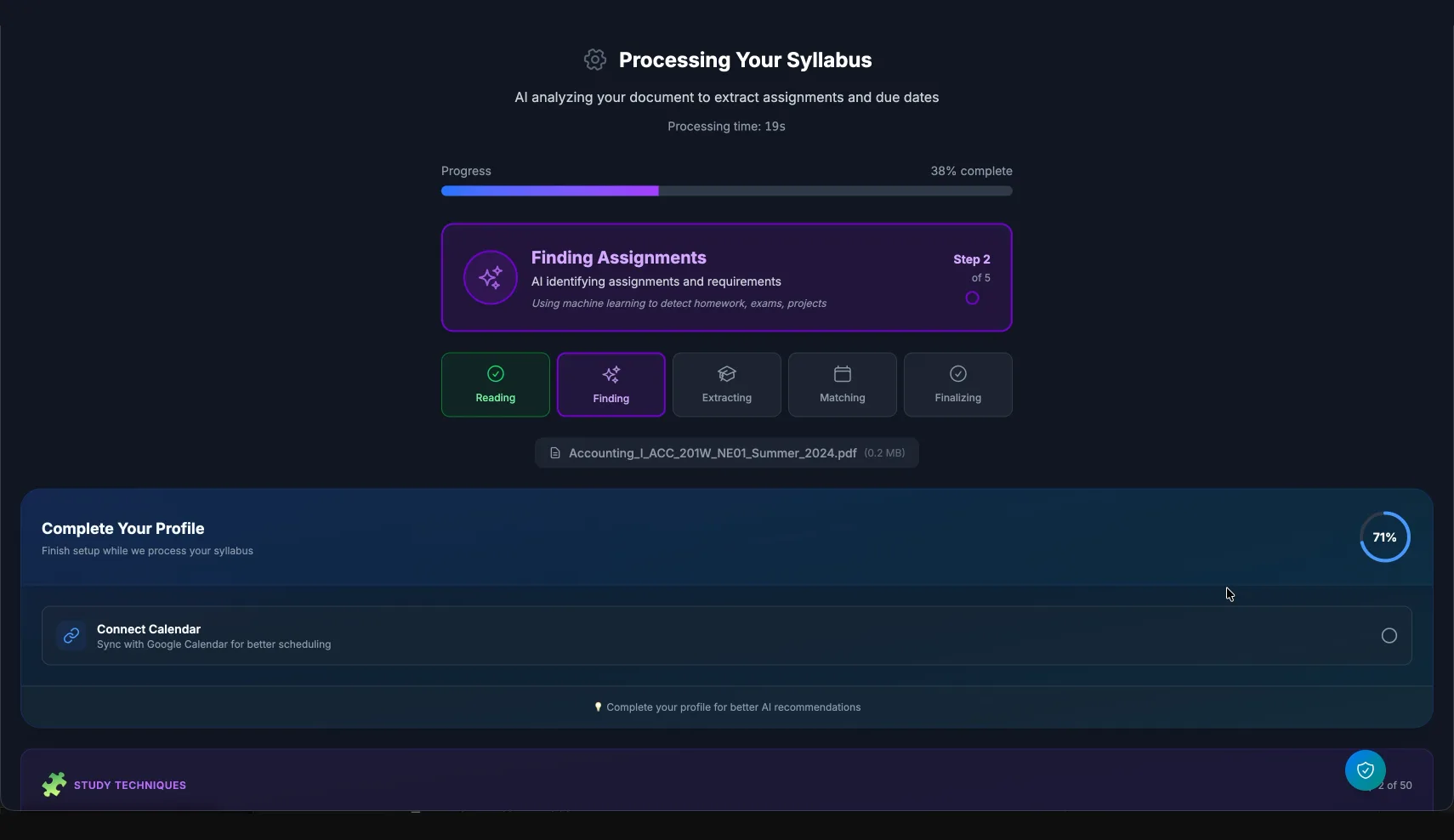1454x840 pixels.
Task: Click the Progress label above the bar
Action: [466, 171]
